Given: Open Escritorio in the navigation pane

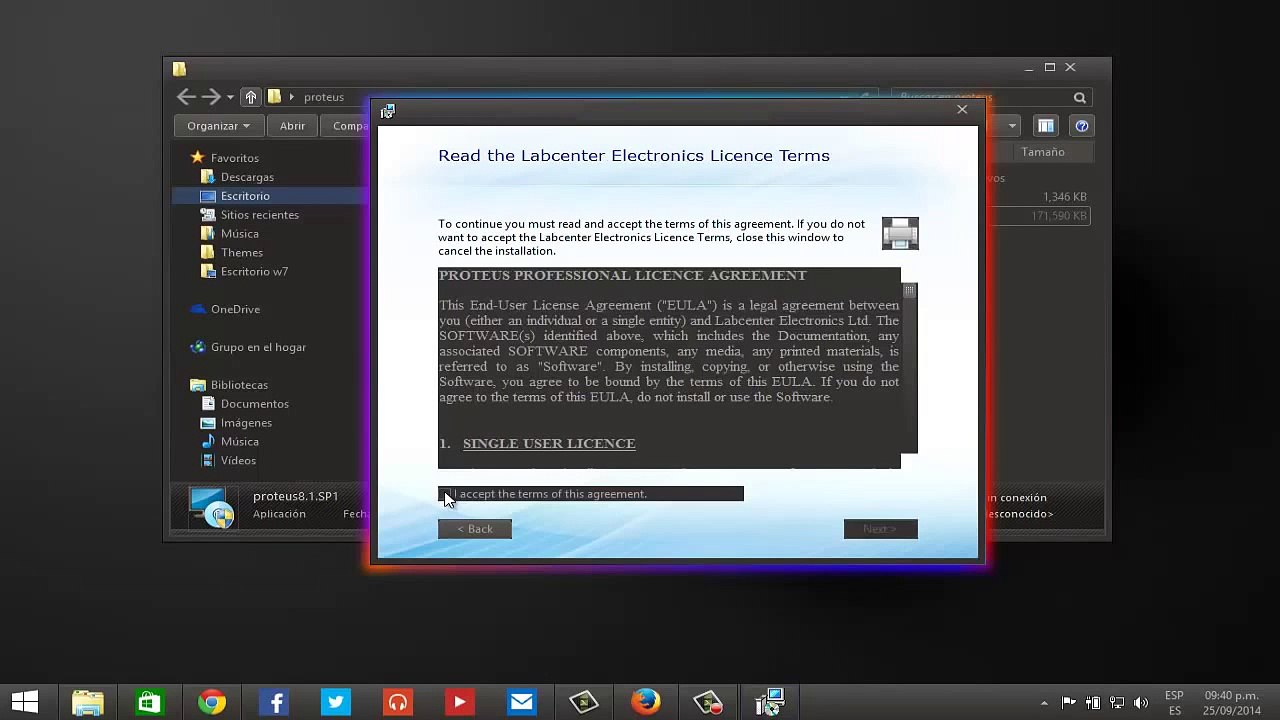Looking at the screenshot, I should pyautogui.click(x=245, y=196).
